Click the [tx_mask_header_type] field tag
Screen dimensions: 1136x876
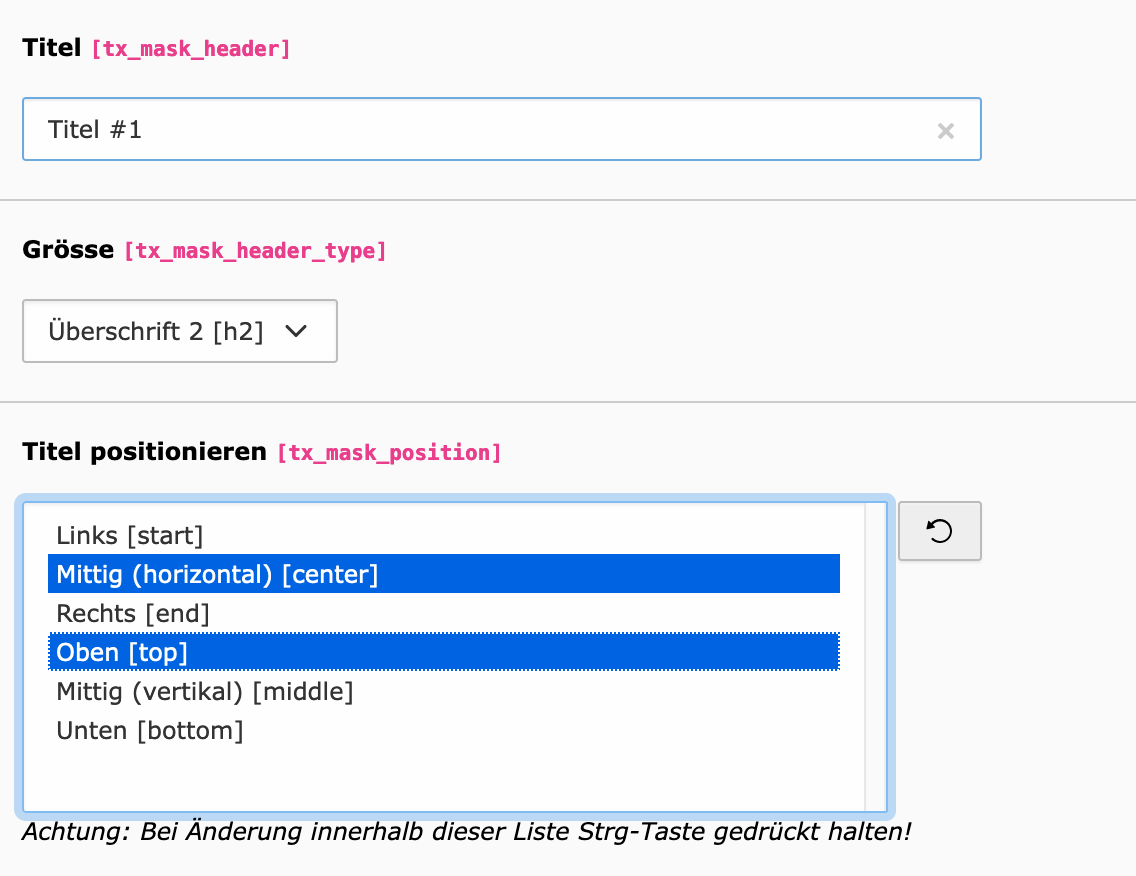click(255, 251)
